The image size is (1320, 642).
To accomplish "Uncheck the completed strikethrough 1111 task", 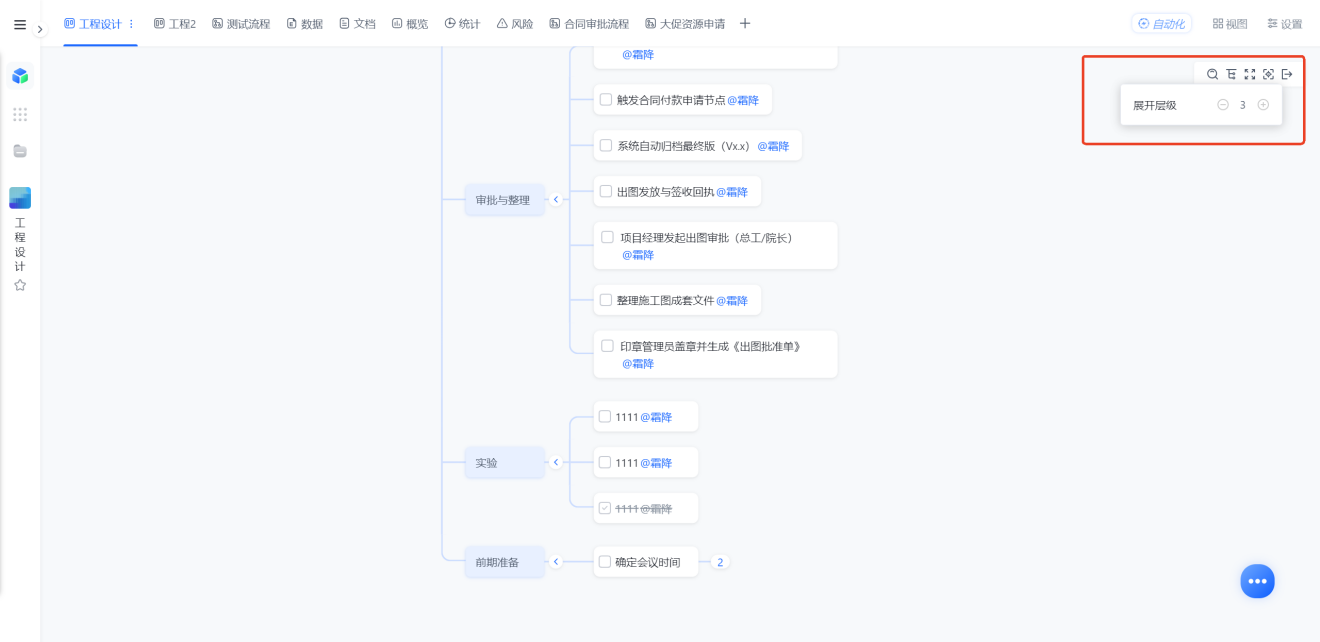I will coord(604,508).
